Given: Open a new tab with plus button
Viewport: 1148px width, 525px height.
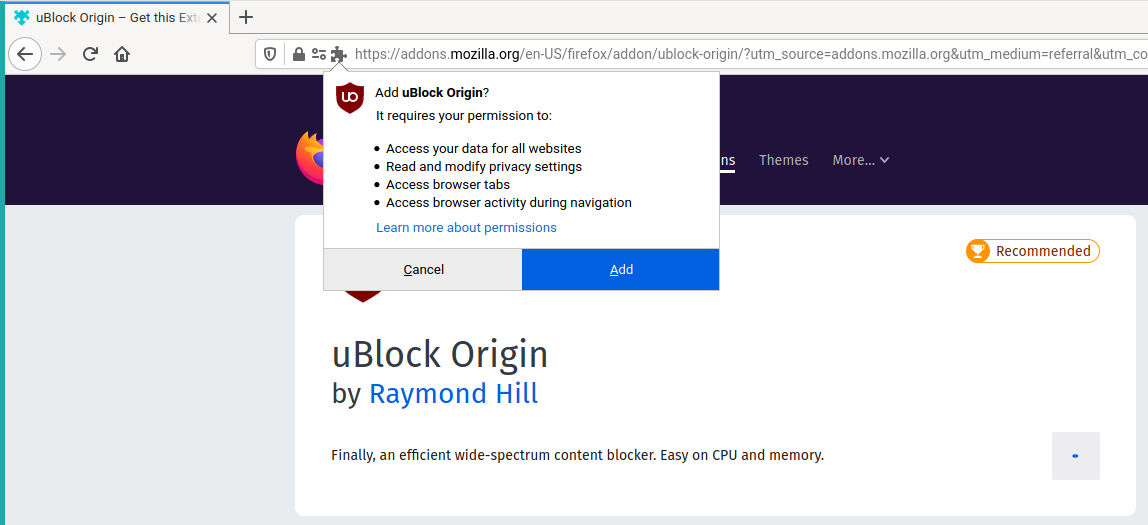Looking at the screenshot, I should tap(246, 17).
